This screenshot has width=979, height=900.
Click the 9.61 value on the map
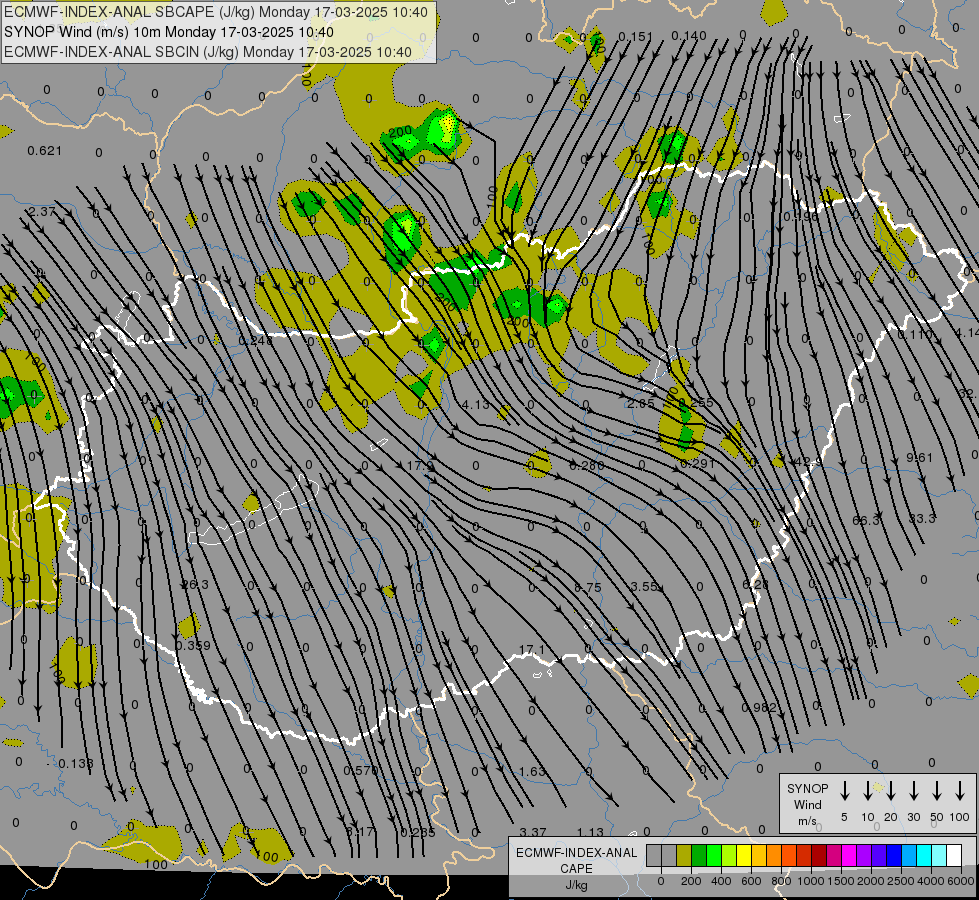coord(919,458)
